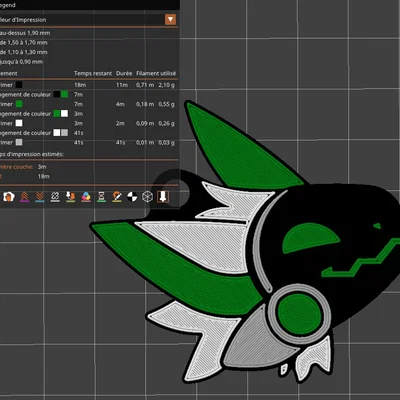This screenshot has width=400, height=400.
Task: Click green swatch in 0,55 g print row
Action: 19,104
